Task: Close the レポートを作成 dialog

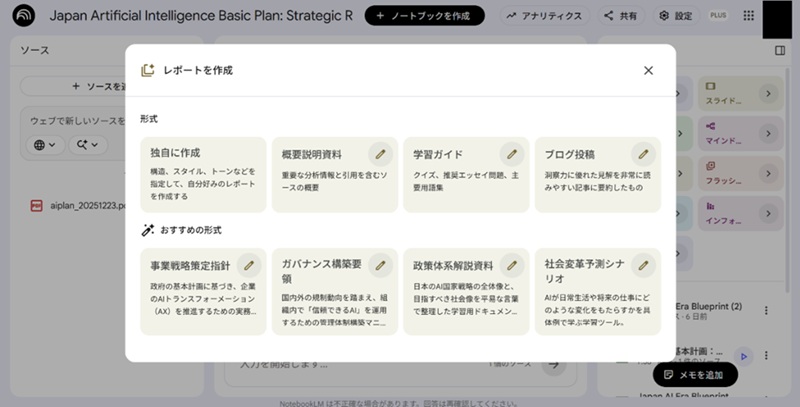Action: [648, 70]
